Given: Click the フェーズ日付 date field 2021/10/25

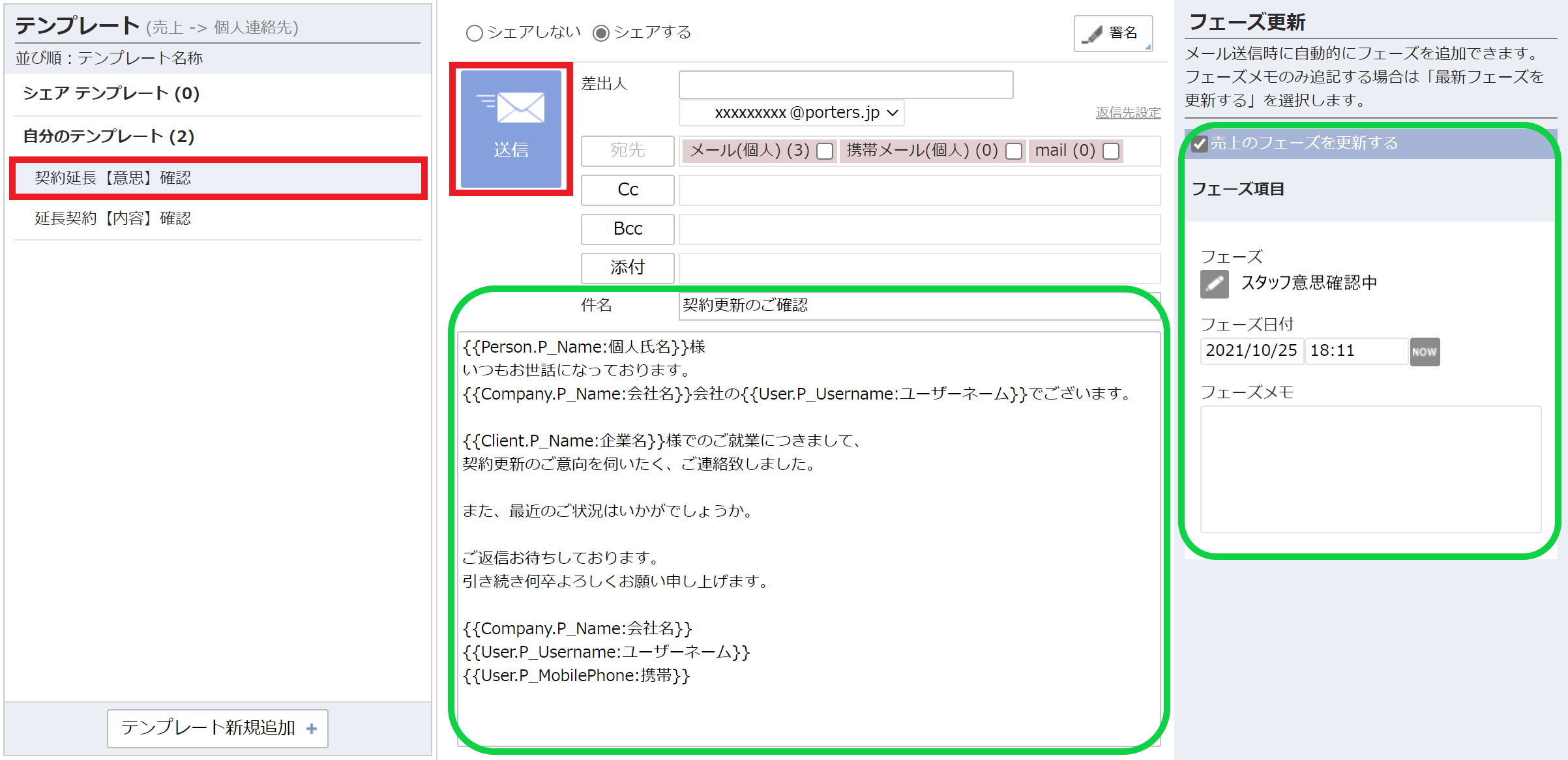Looking at the screenshot, I should (1251, 351).
